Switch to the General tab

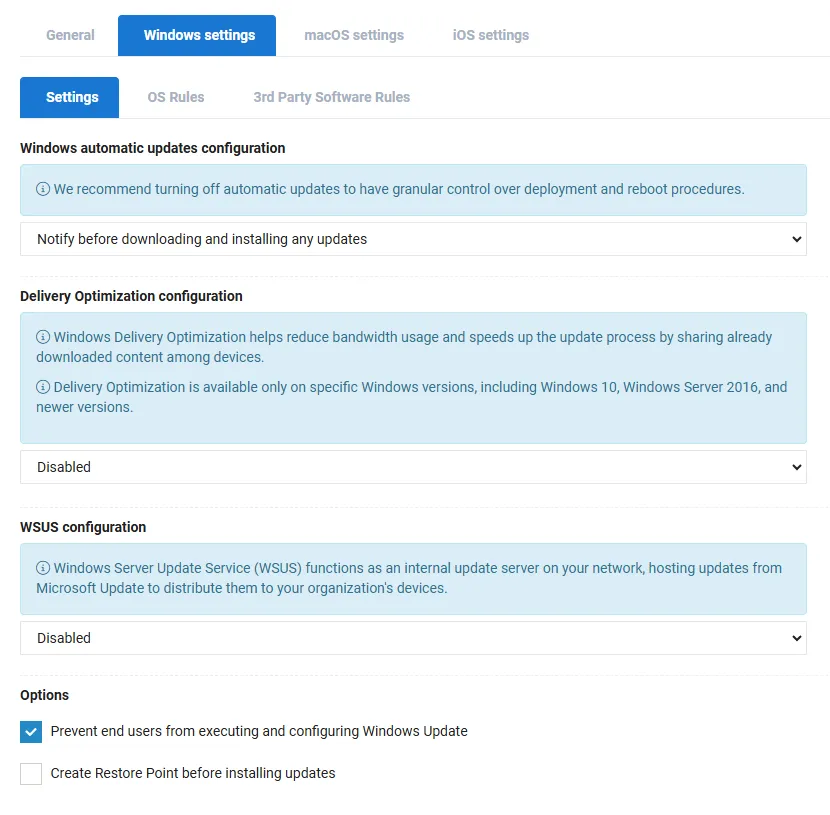point(70,35)
